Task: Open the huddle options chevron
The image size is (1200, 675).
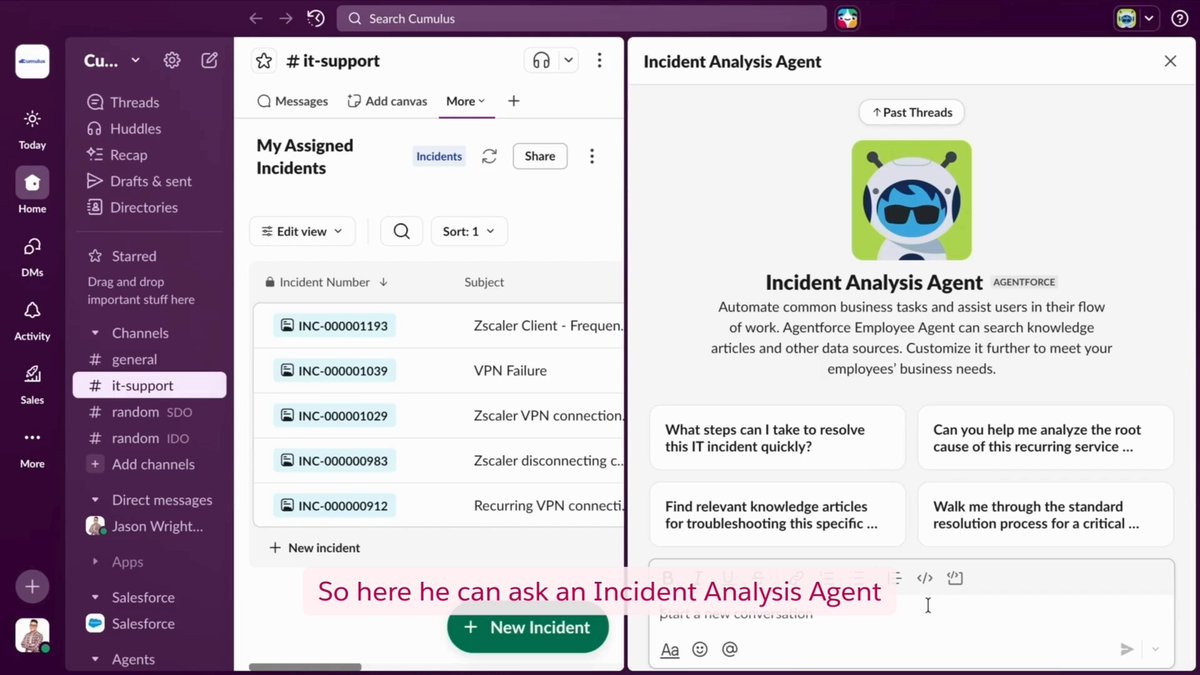Action: point(568,61)
